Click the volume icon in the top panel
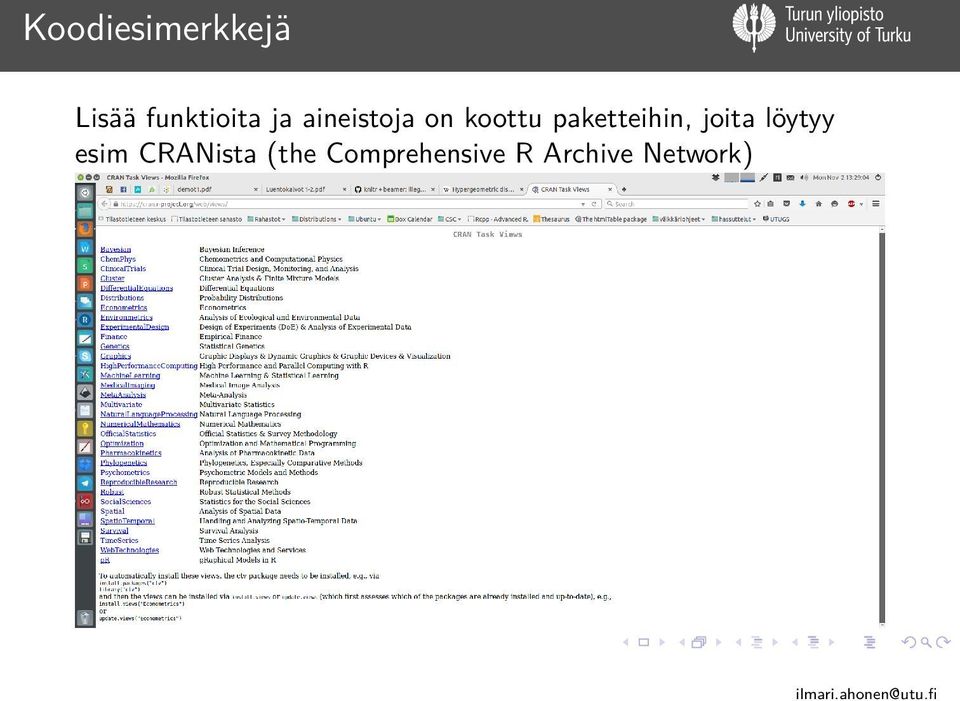 pos(804,178)
